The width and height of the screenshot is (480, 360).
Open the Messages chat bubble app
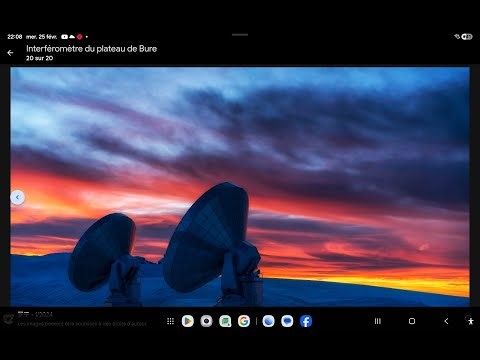click(x=287, y=321)
